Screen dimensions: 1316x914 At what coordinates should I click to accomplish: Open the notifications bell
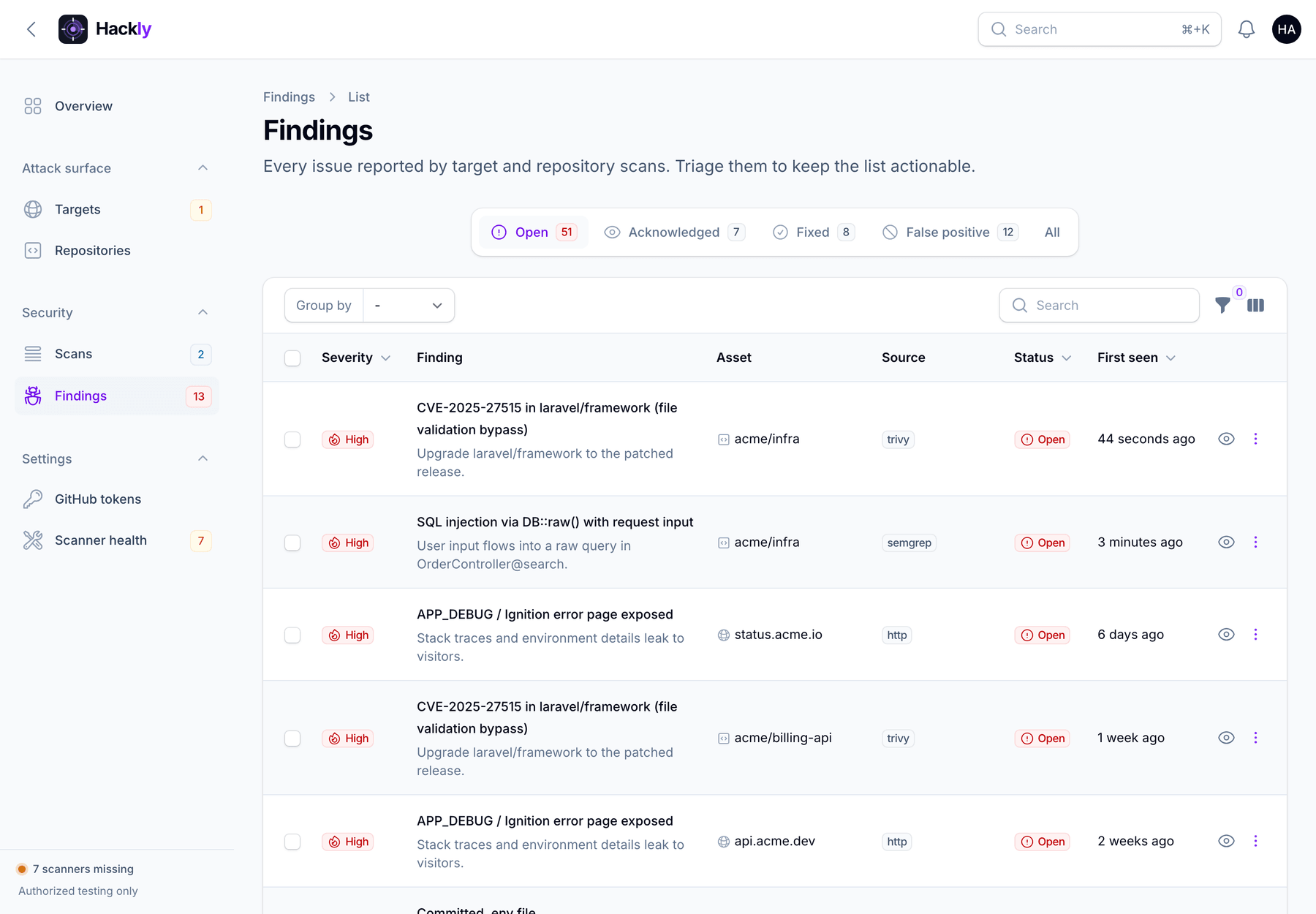coord(1247,29)
